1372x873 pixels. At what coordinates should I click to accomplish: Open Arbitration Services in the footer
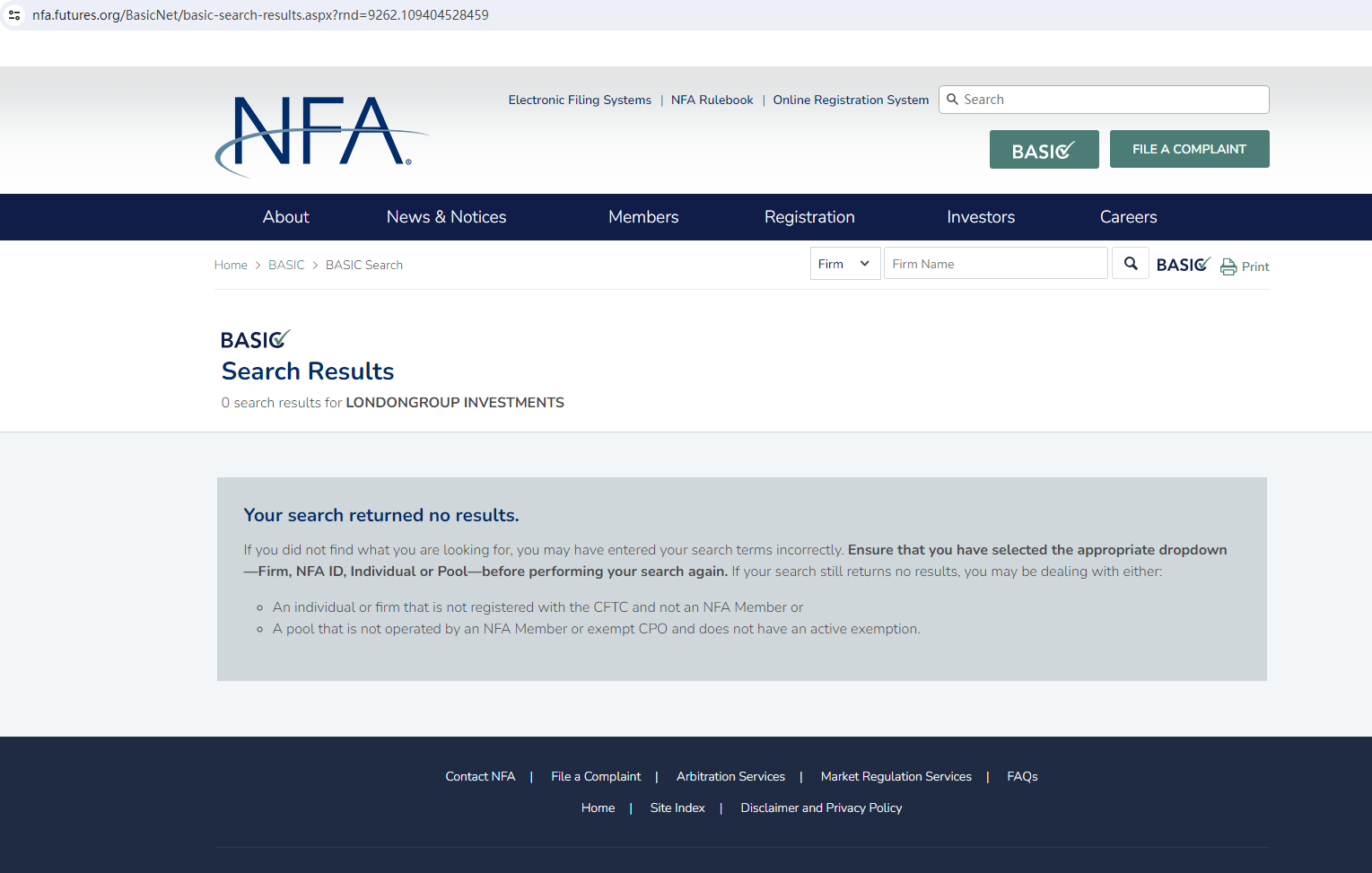point(730,777)
